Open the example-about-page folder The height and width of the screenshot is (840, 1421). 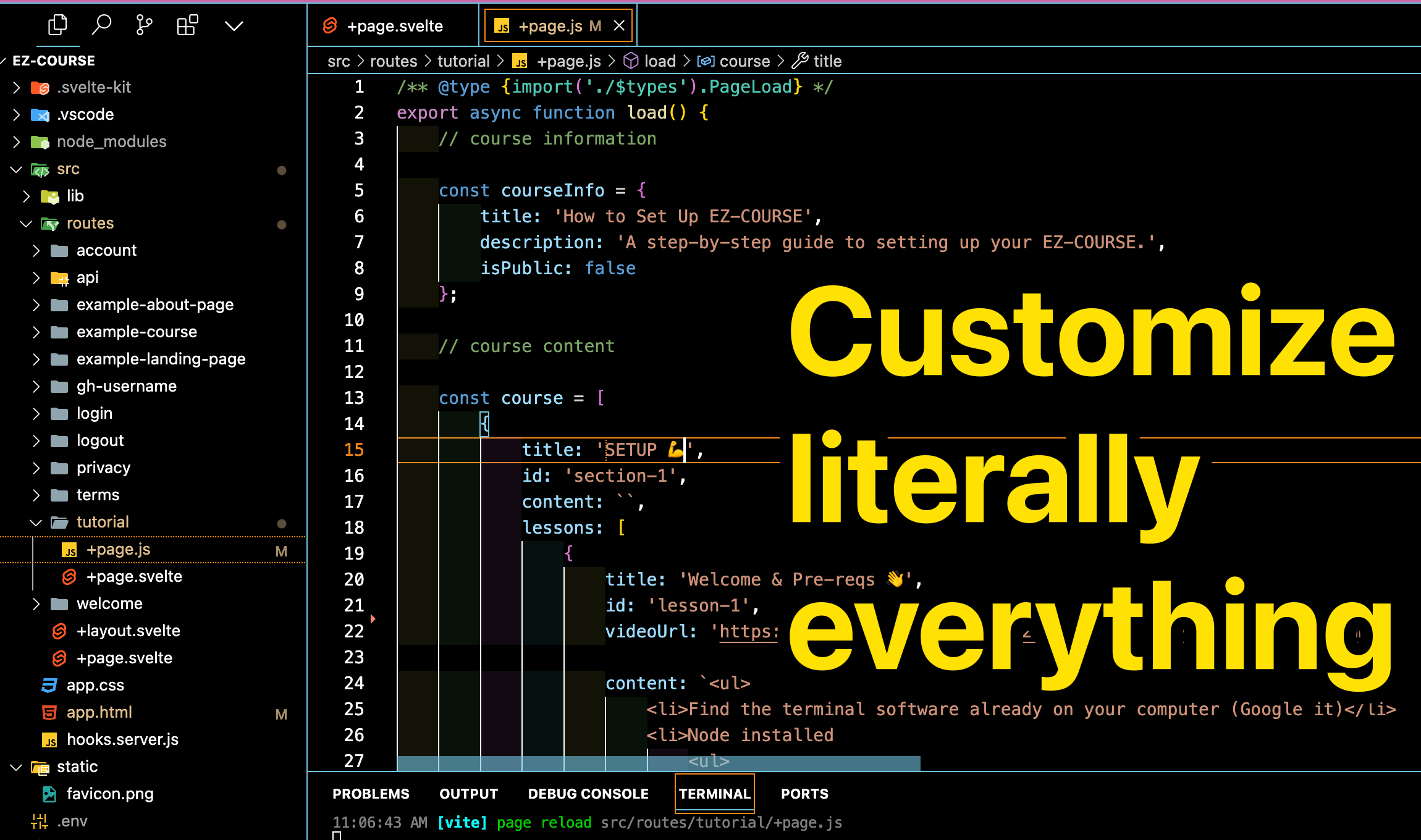click(x=154, y=304)
